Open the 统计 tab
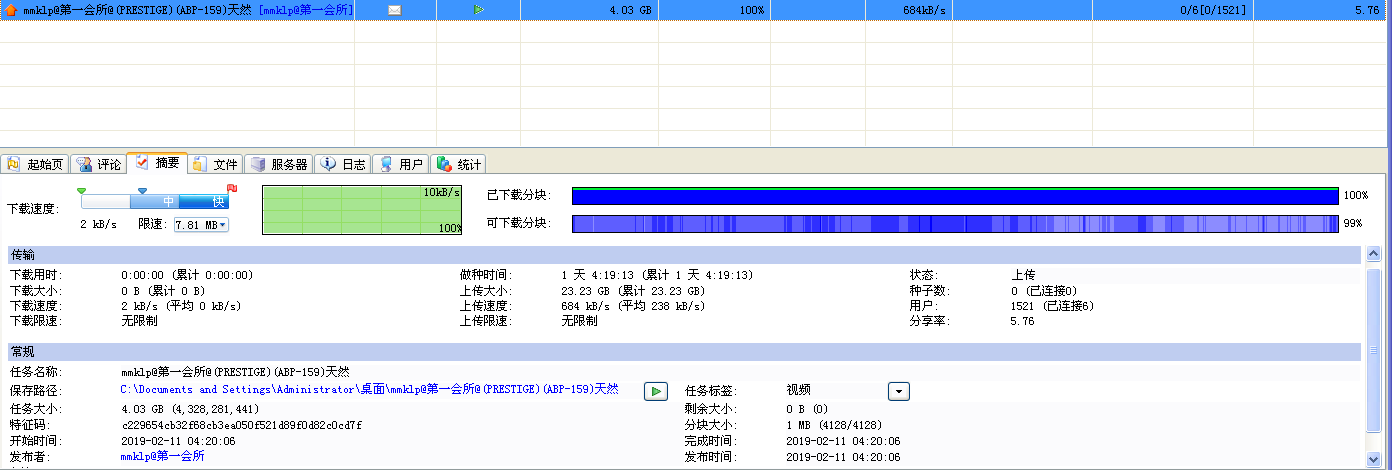Viewport: 1392px width, 470px height. tap(460, 164)
